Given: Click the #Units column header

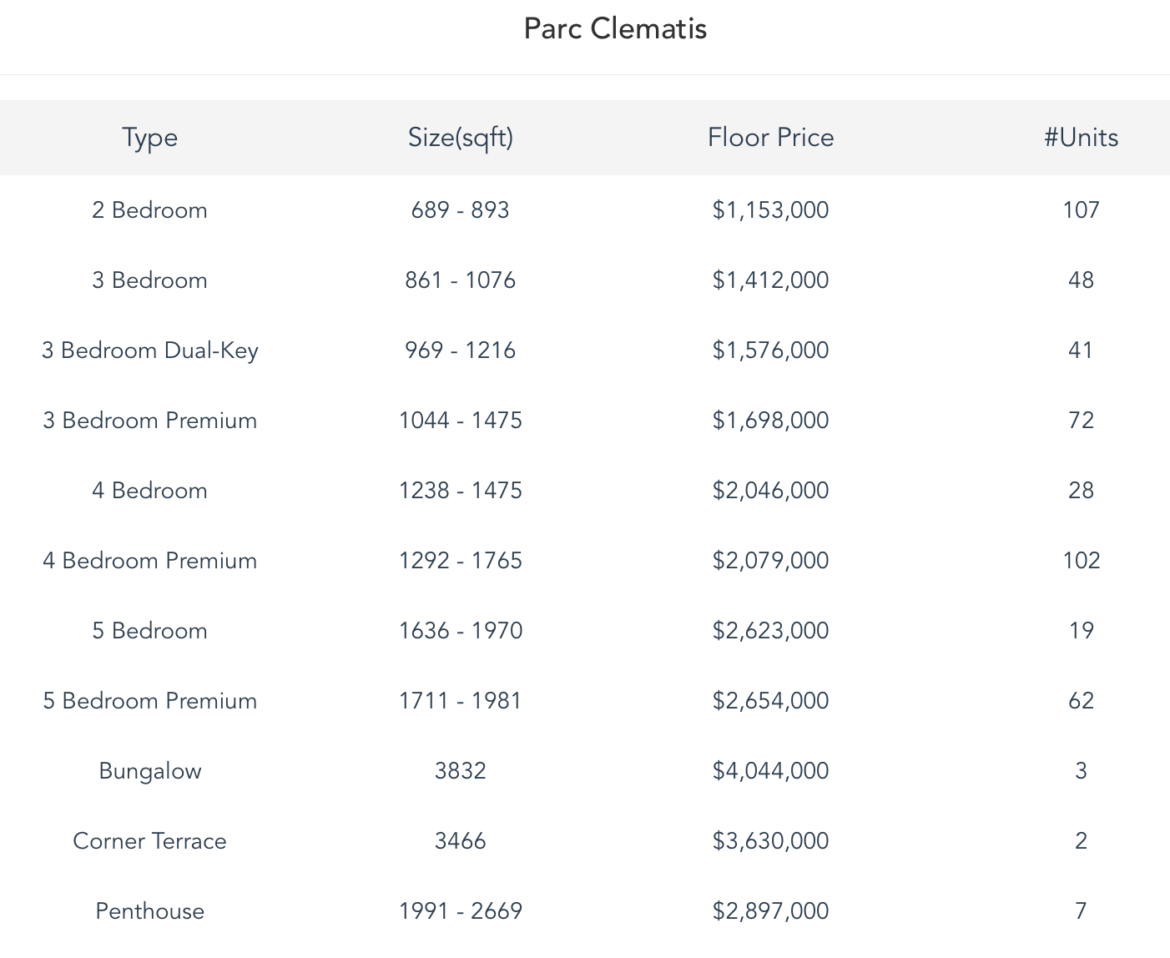Looking at the screenshot, I should pyautogui.click(x=1080, y=138).
